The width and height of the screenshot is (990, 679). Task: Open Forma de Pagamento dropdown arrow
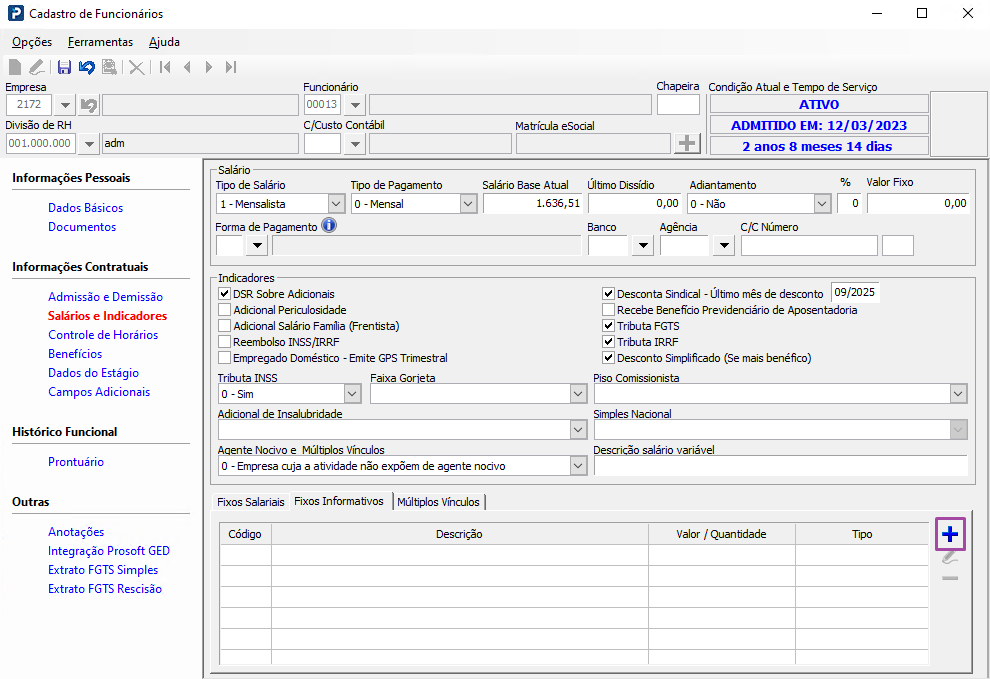coord(257,245)
